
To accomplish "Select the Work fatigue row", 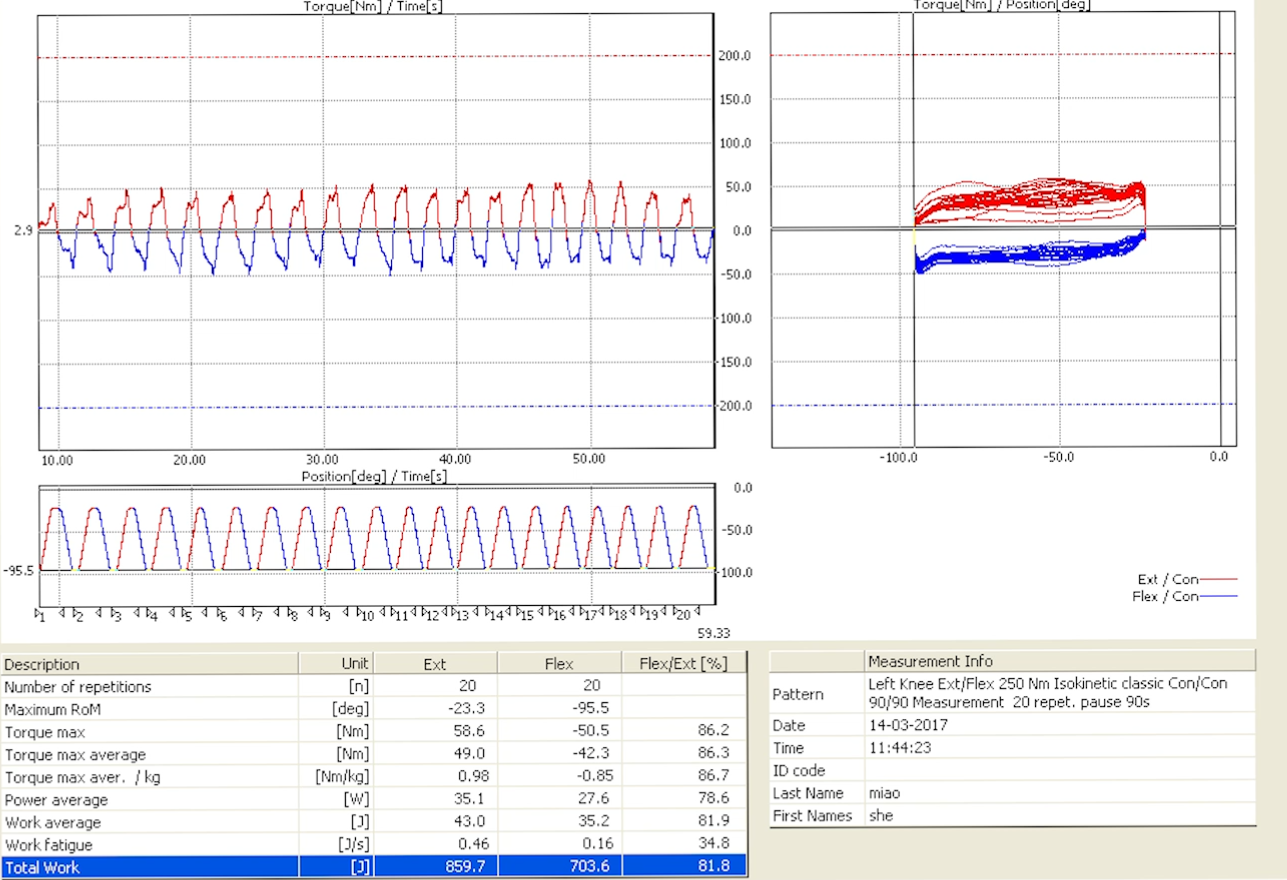I will (150, 845).
